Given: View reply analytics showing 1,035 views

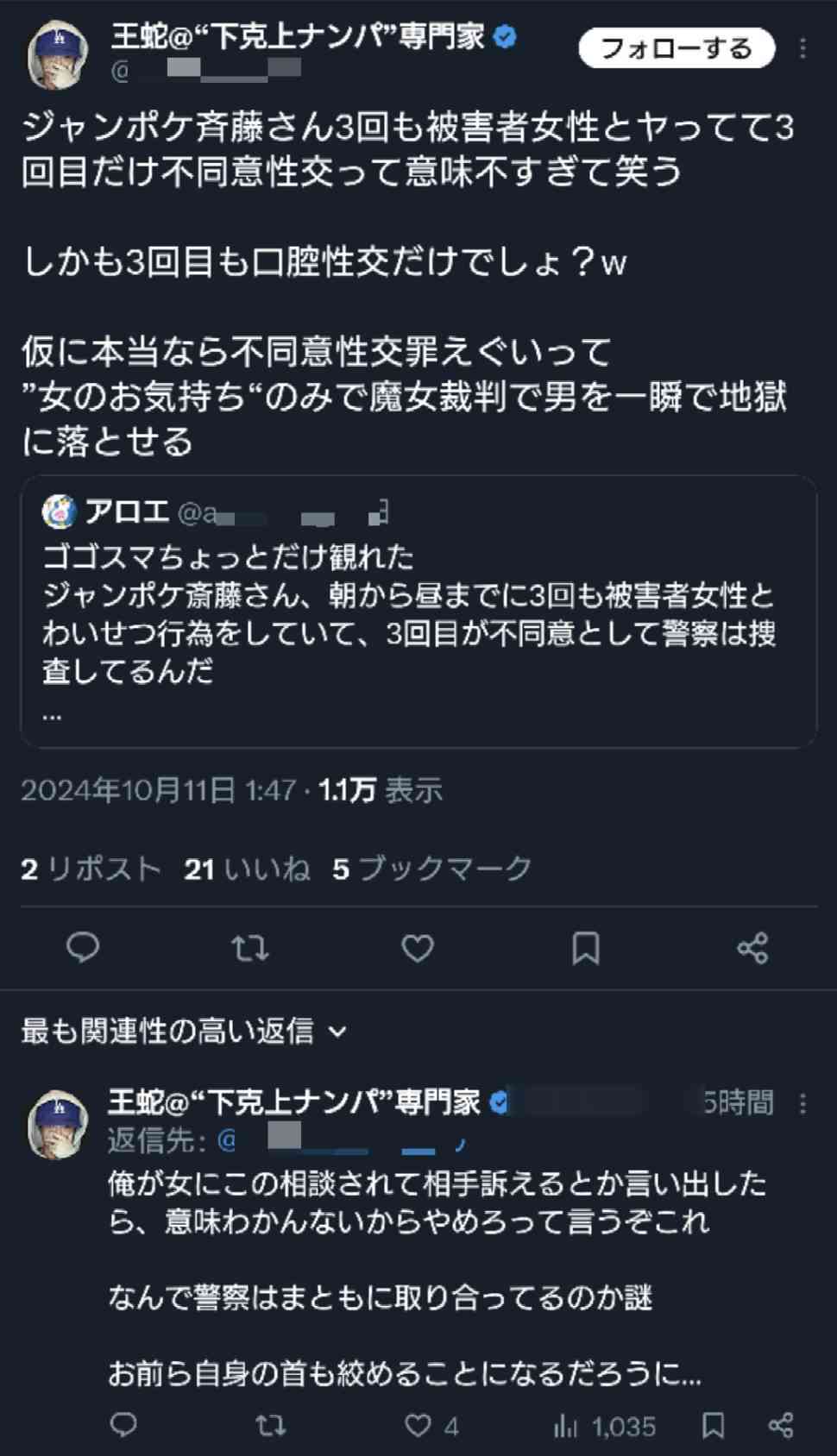Looking at the screenshot, I should (x=604, y=1425).
